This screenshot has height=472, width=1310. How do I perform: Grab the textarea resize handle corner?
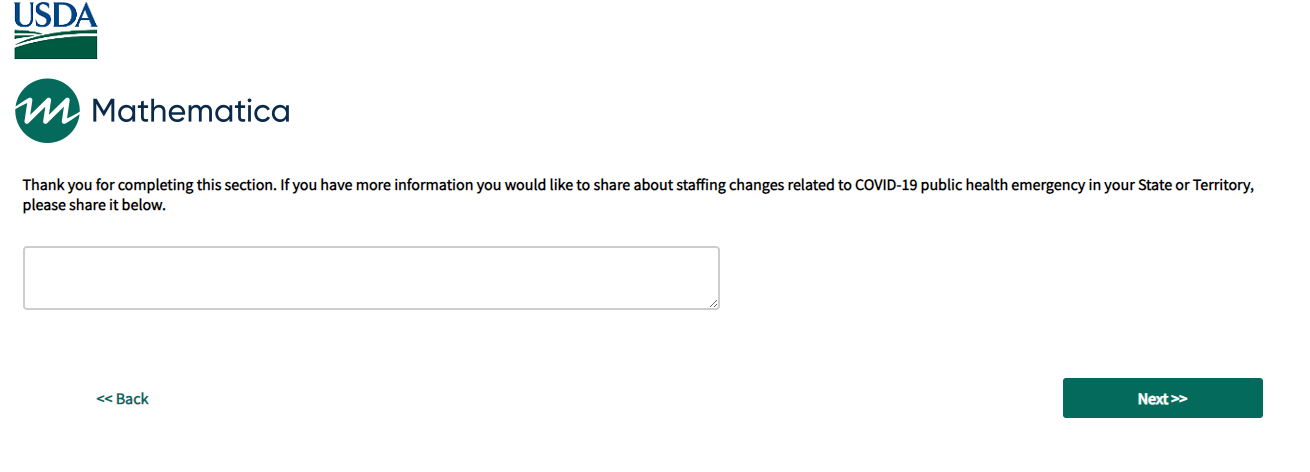[714, 304]
